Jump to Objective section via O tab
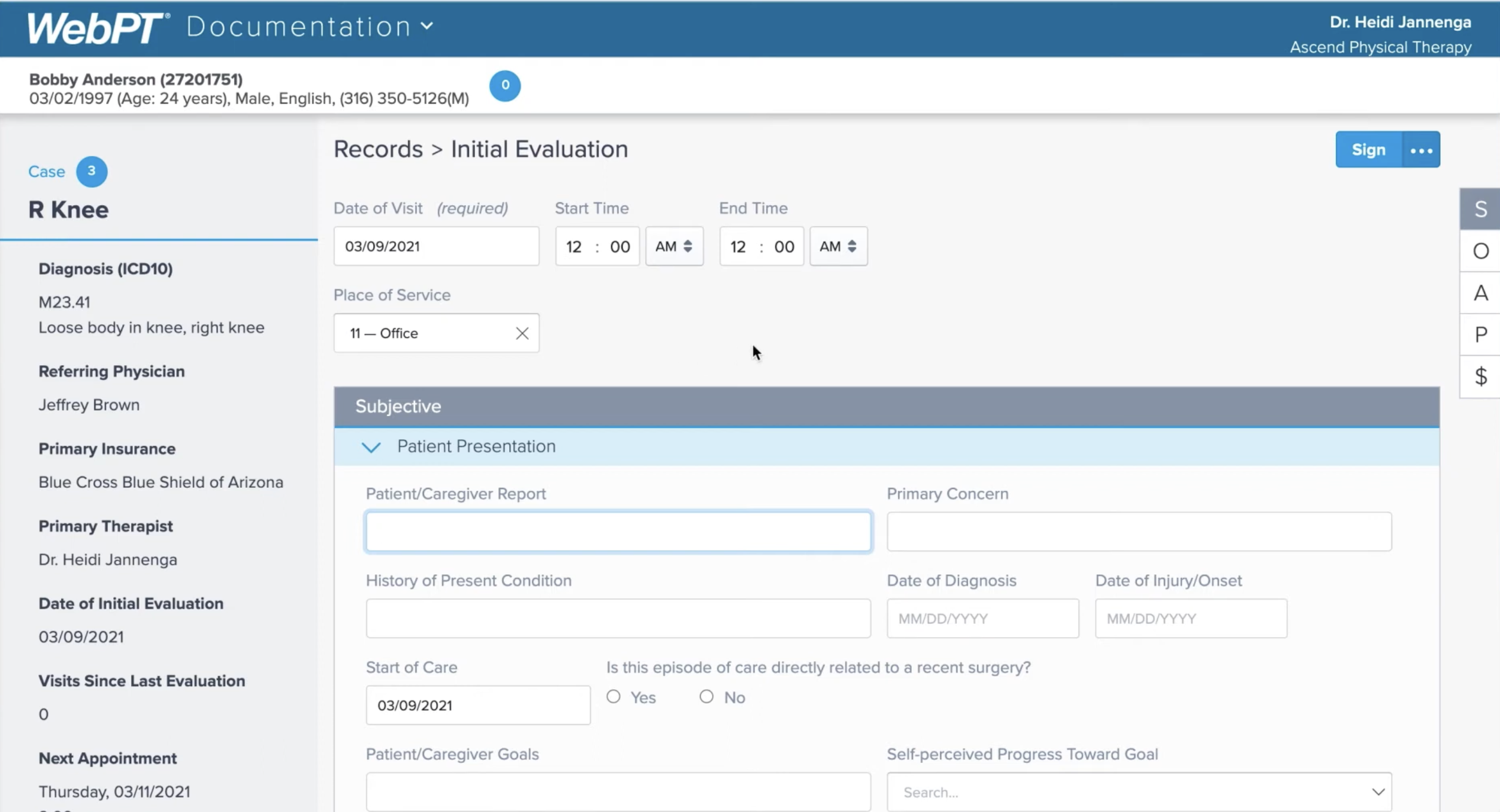 pos(1480,251)
